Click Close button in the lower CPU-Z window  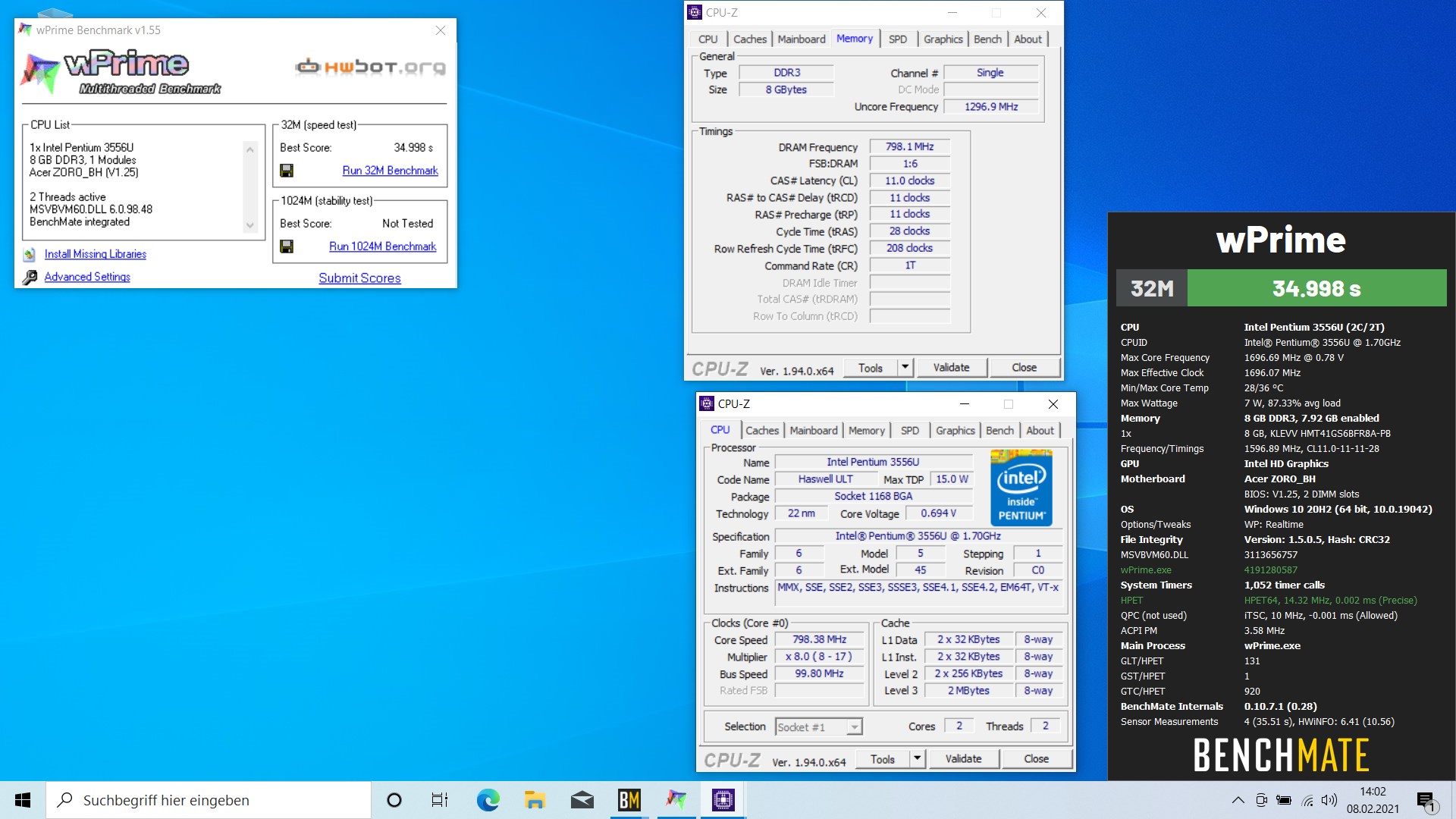[x=1036, y=759]
